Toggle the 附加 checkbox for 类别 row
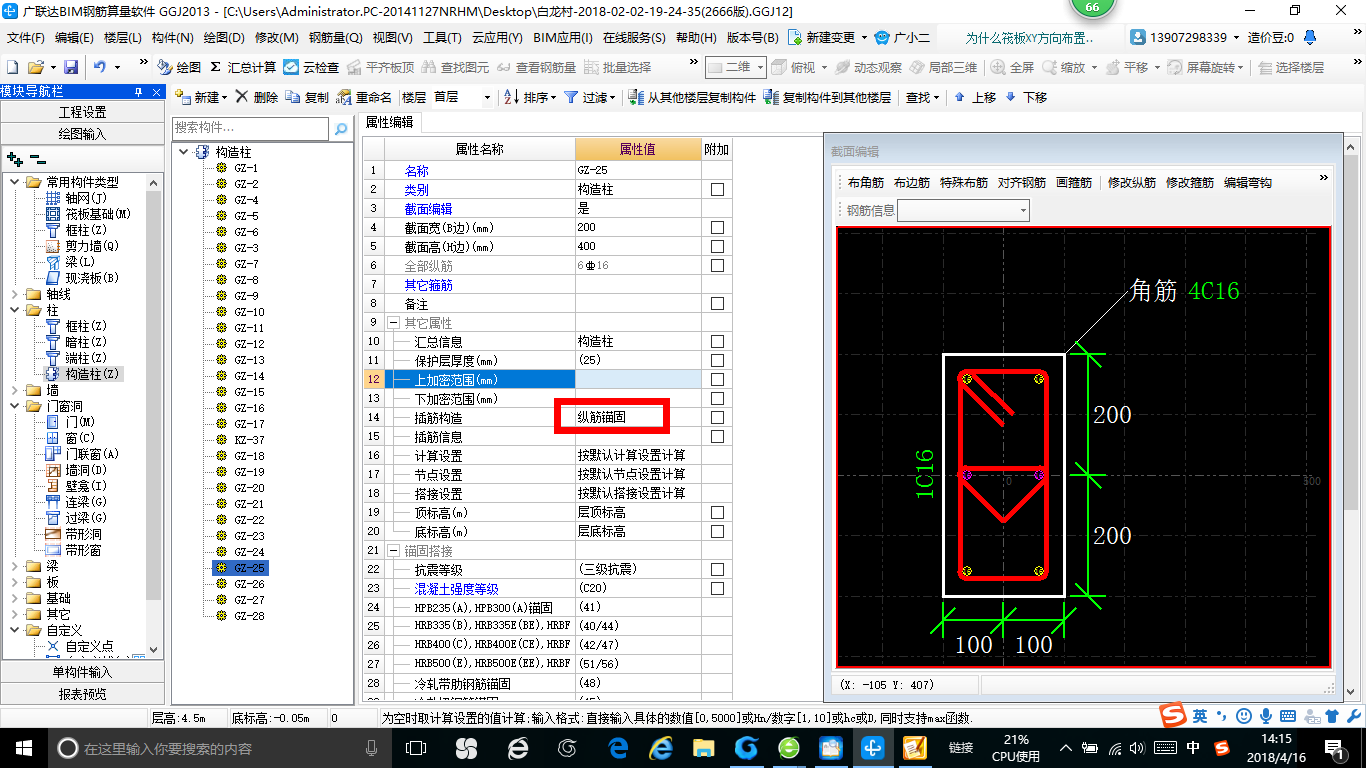This screenshot has height=768, width=1366. point(717,190)
